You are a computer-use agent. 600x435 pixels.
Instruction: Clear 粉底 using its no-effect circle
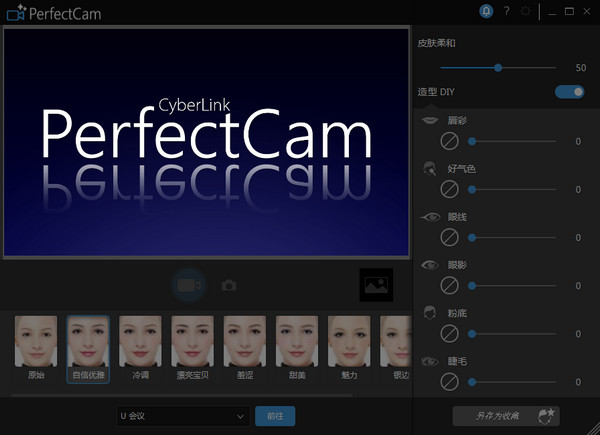[x=449, y=334]
